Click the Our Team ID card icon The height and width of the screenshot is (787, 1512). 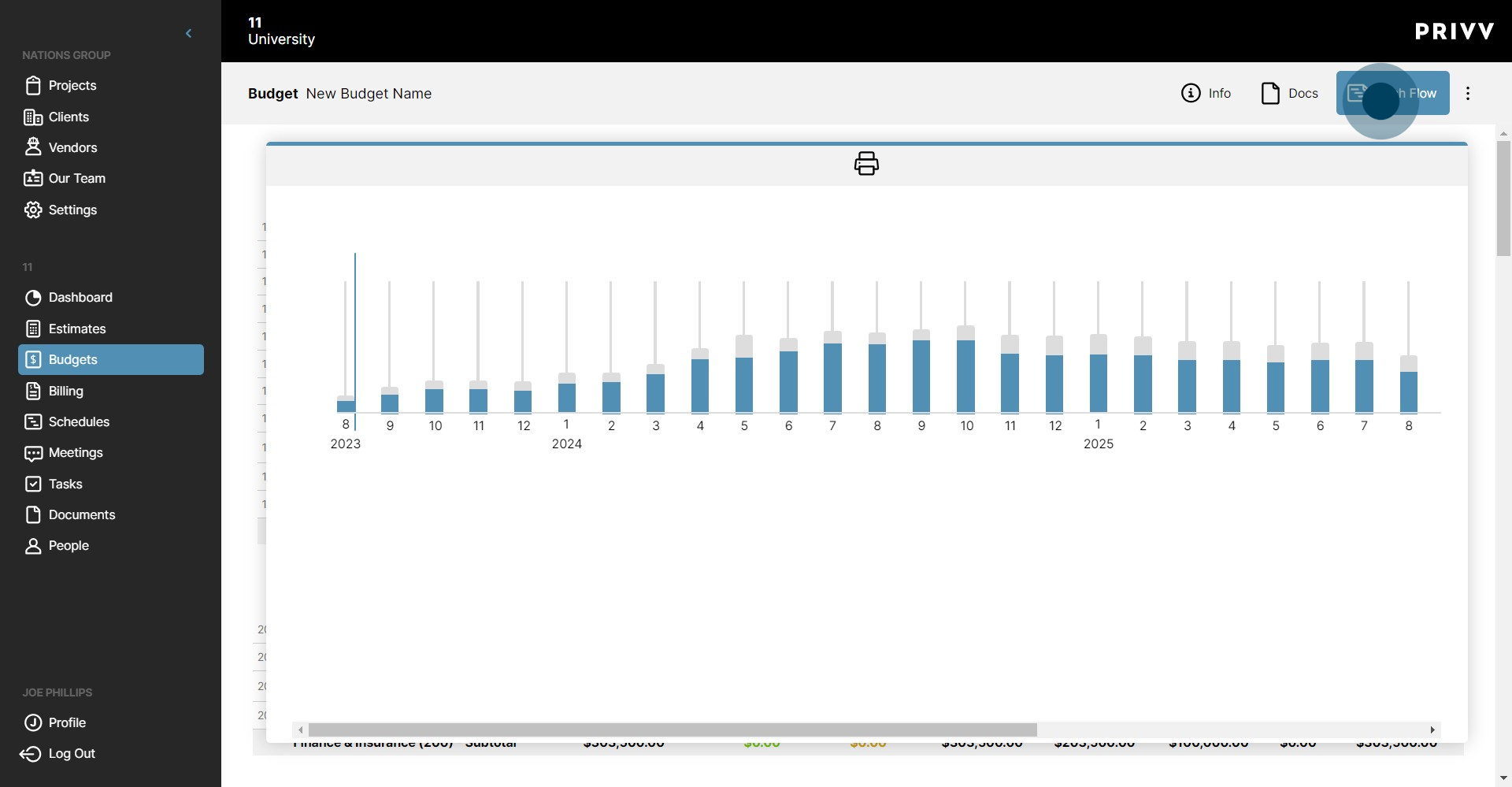click(33, 178)
